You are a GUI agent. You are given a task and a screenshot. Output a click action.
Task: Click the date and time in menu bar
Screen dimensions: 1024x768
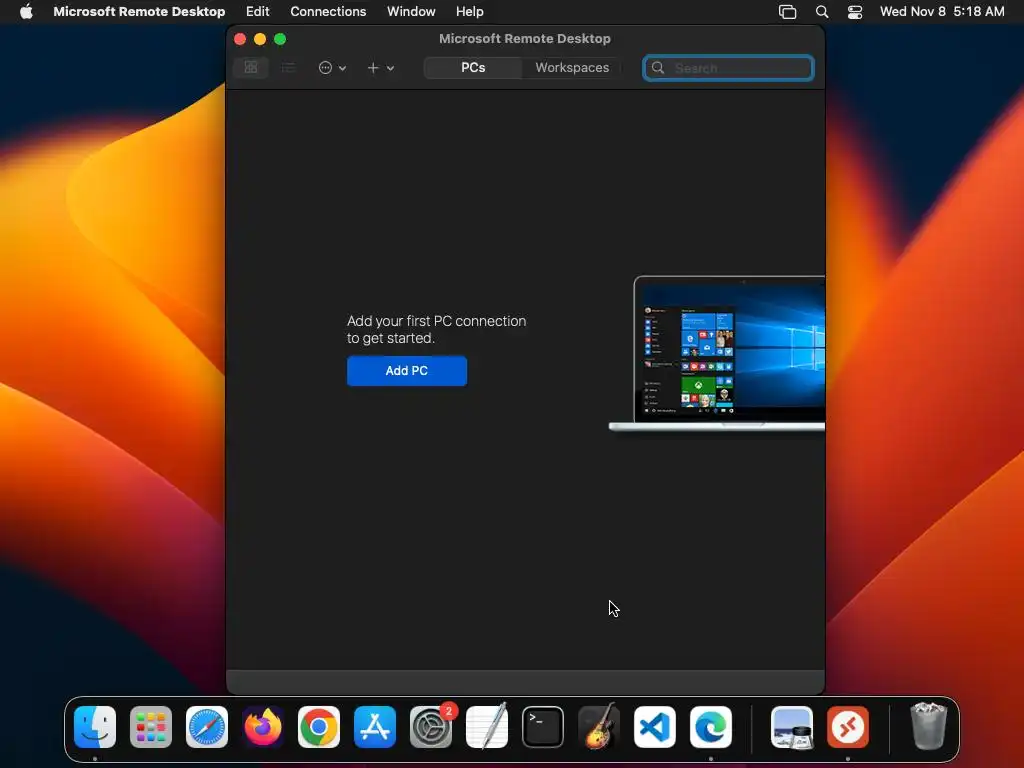tap(942, 12)
